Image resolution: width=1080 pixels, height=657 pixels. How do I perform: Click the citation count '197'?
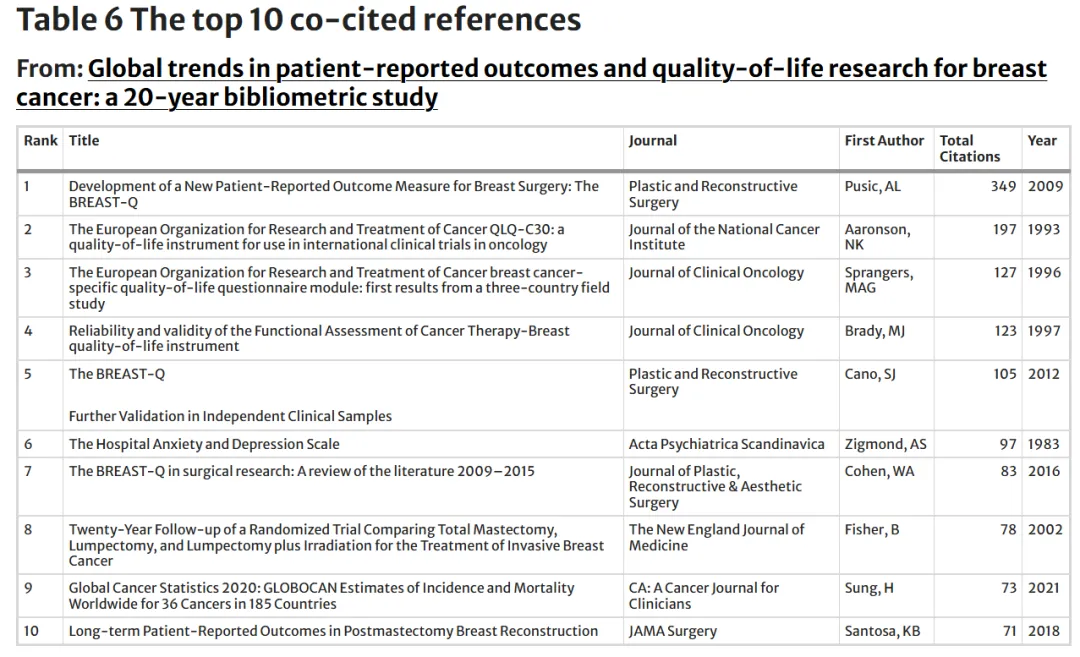pyautogui.click(x=1004, y=229)
